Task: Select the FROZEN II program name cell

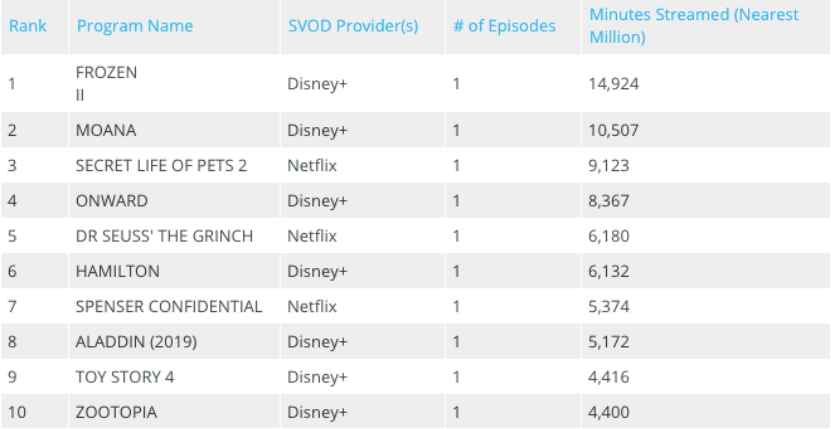Action: tap(106, 83)
